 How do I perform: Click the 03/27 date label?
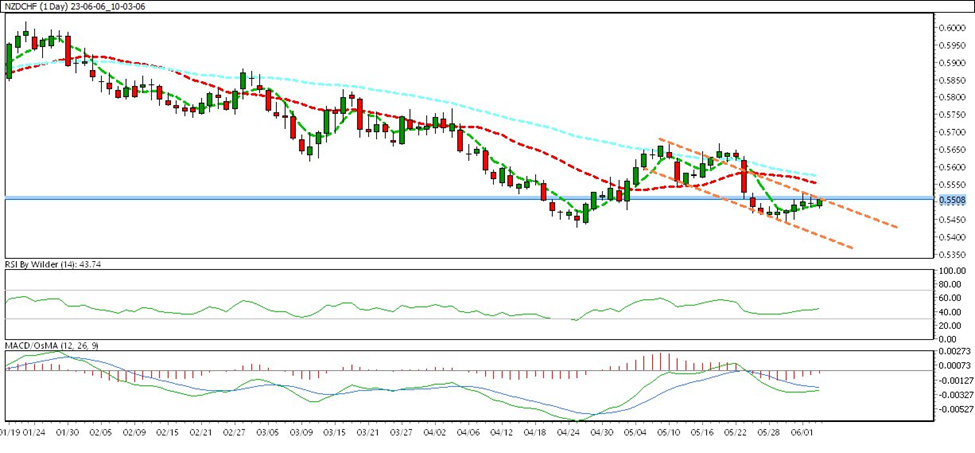pos(402,430)
